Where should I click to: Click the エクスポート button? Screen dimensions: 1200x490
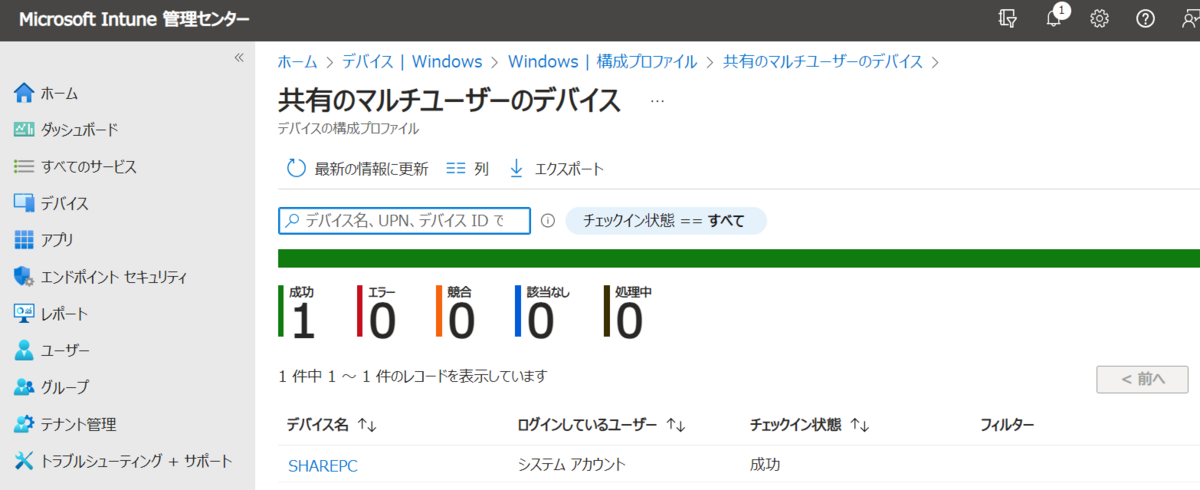pos(556,169)
